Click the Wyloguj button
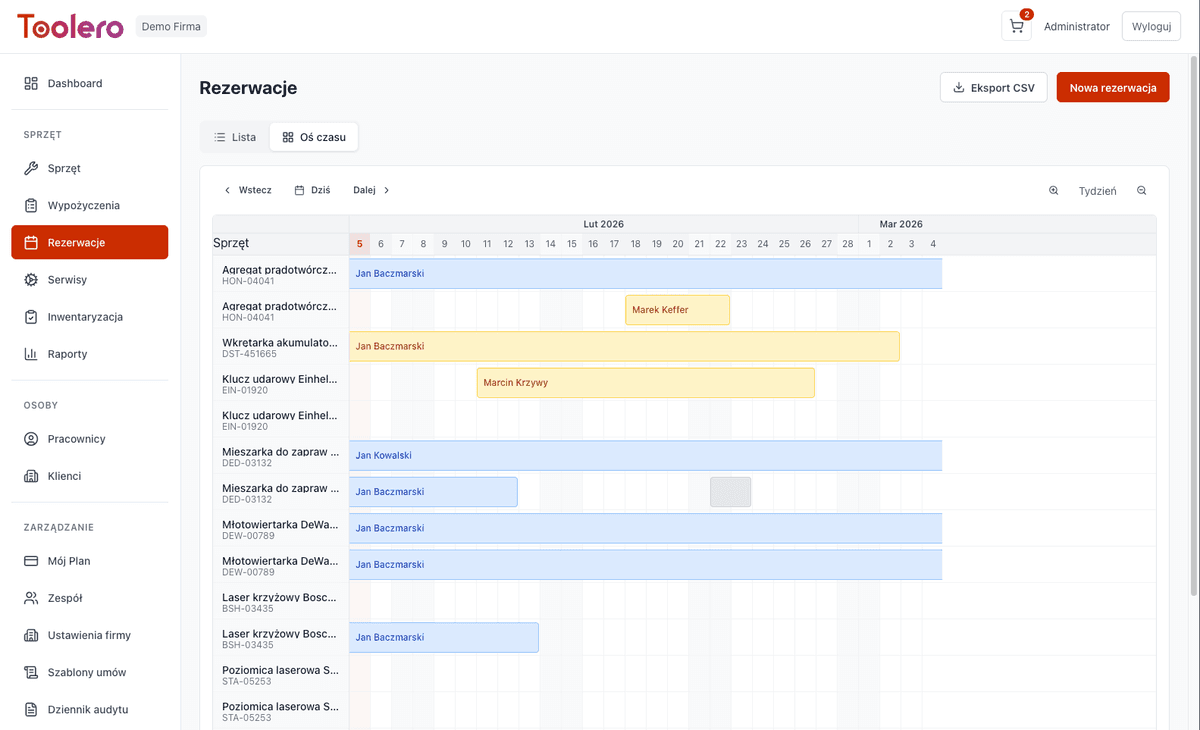This screenshot has width=1200, height=730. tap(1150, 27)
